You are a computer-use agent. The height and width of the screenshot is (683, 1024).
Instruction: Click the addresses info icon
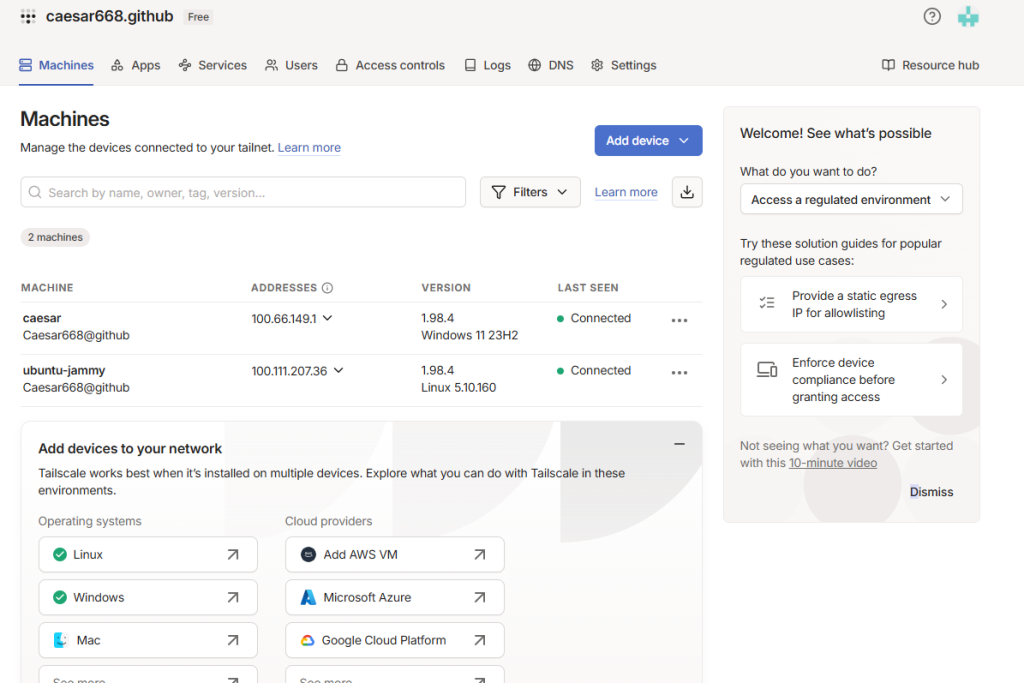tap(327, 288)
